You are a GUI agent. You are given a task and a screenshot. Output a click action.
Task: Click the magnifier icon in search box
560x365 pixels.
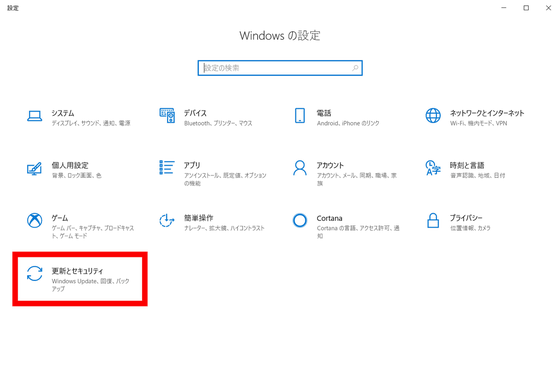pyautogui.click(x=355, y=68)
